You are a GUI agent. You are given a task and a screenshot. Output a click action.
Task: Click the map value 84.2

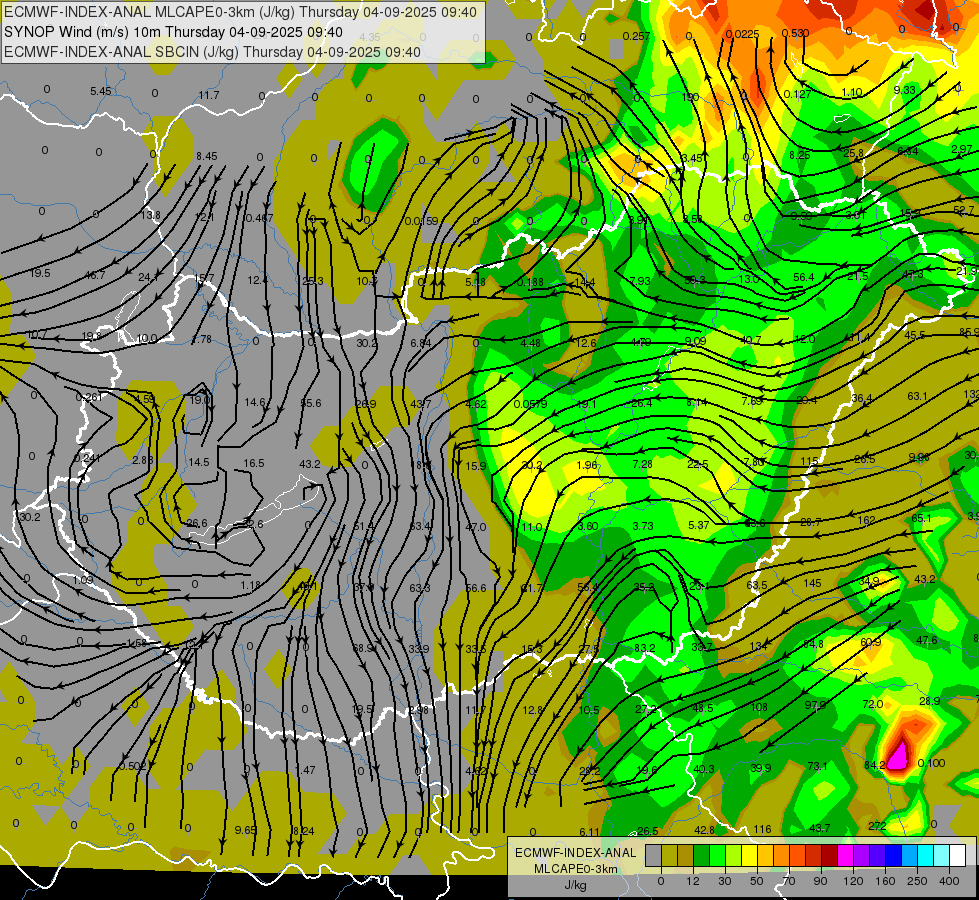(875, 765)
